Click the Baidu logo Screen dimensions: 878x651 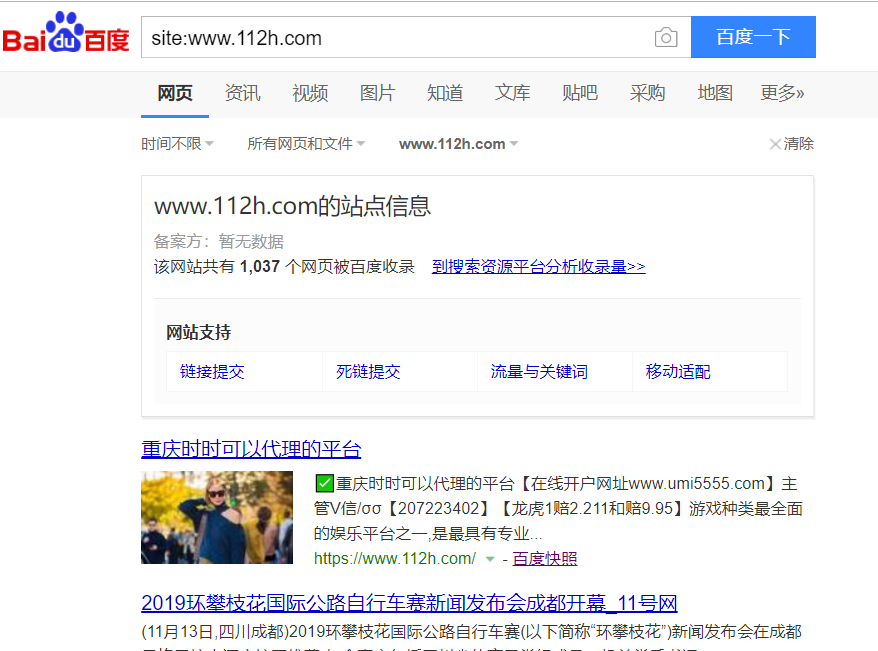click(66, 34)
